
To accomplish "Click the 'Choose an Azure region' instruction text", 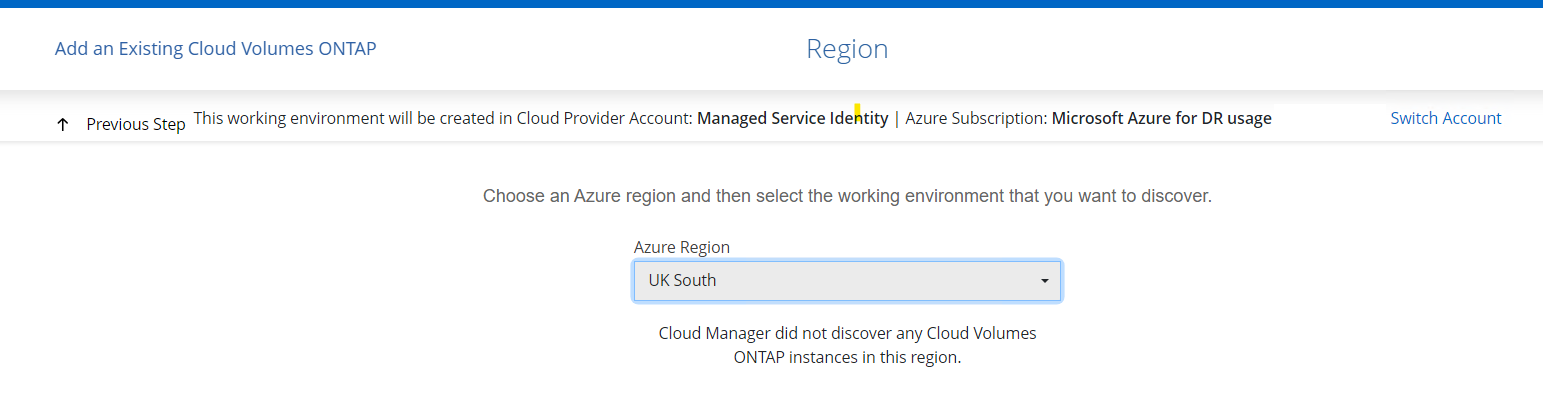I will coord(847,196).
